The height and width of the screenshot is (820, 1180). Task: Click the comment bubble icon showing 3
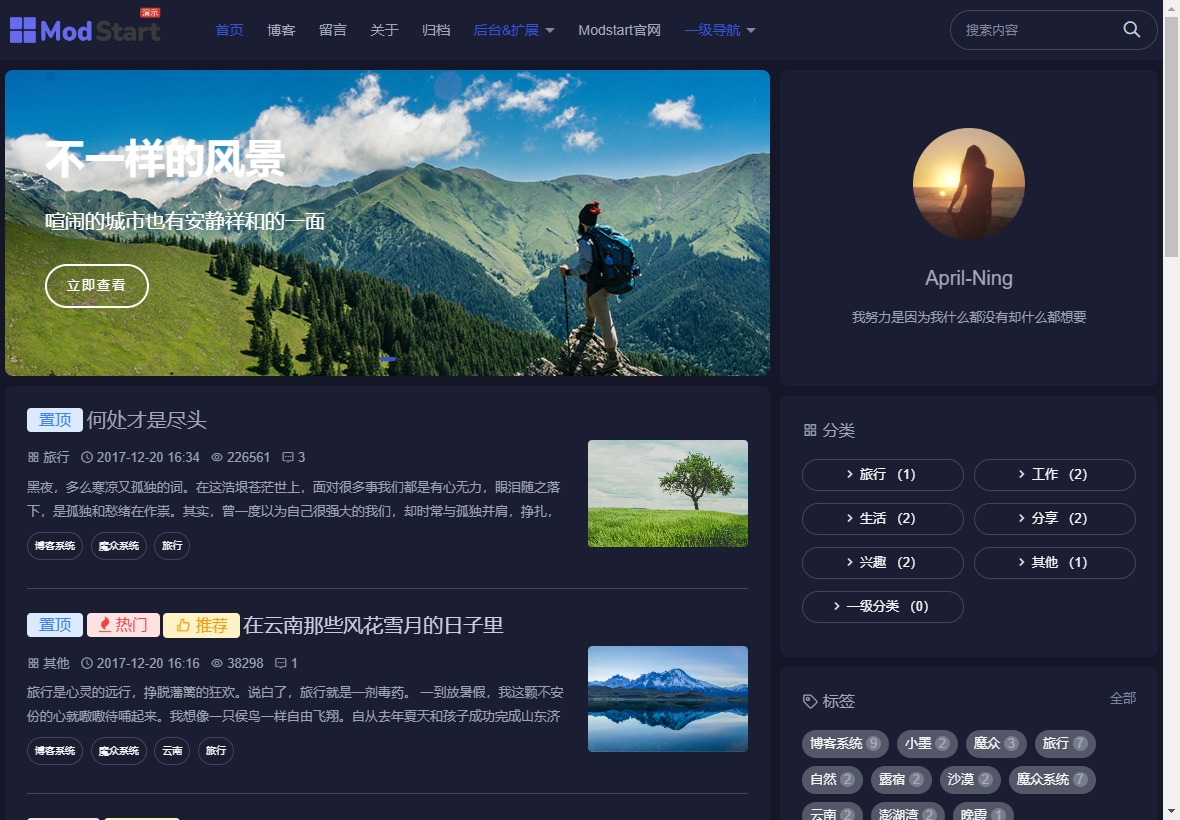[286, 457]
